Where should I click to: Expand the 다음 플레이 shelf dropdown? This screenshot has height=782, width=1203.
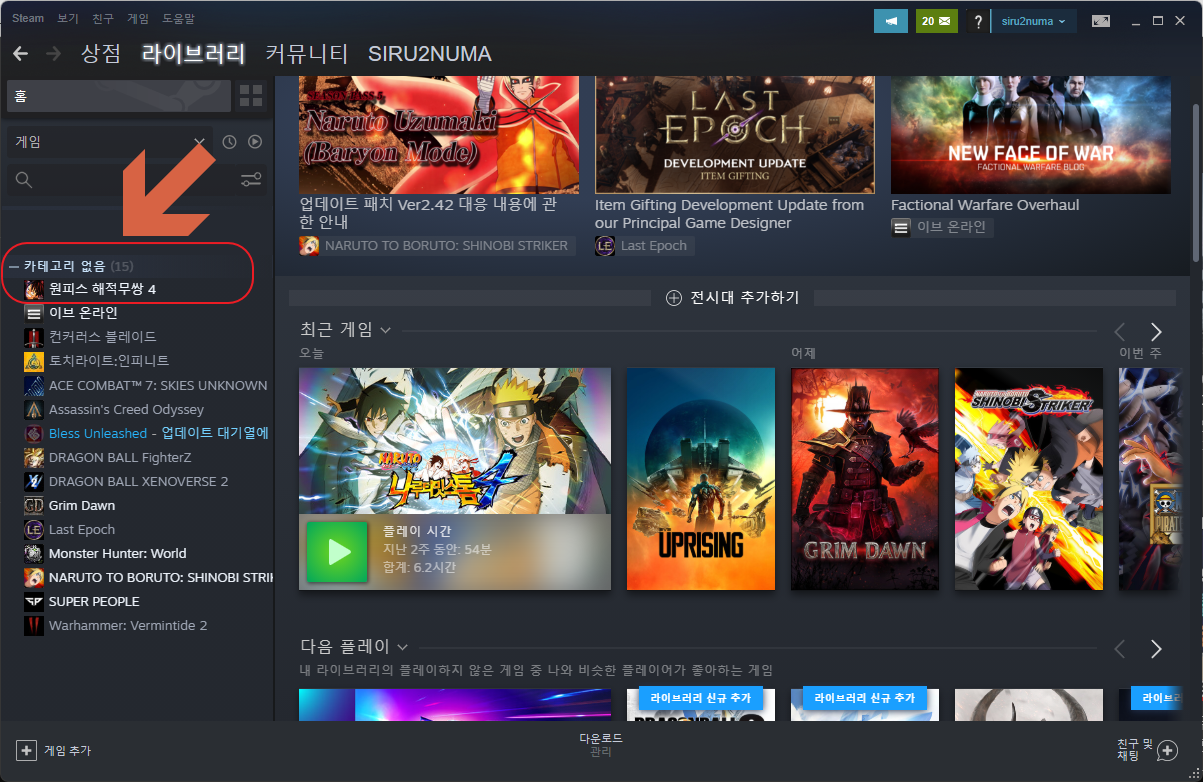(402, 647)
